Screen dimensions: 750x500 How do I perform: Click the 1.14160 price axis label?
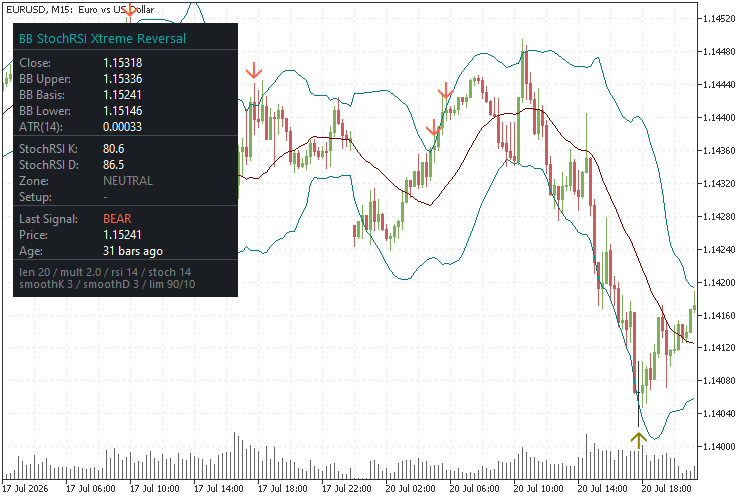click(719, 316)
